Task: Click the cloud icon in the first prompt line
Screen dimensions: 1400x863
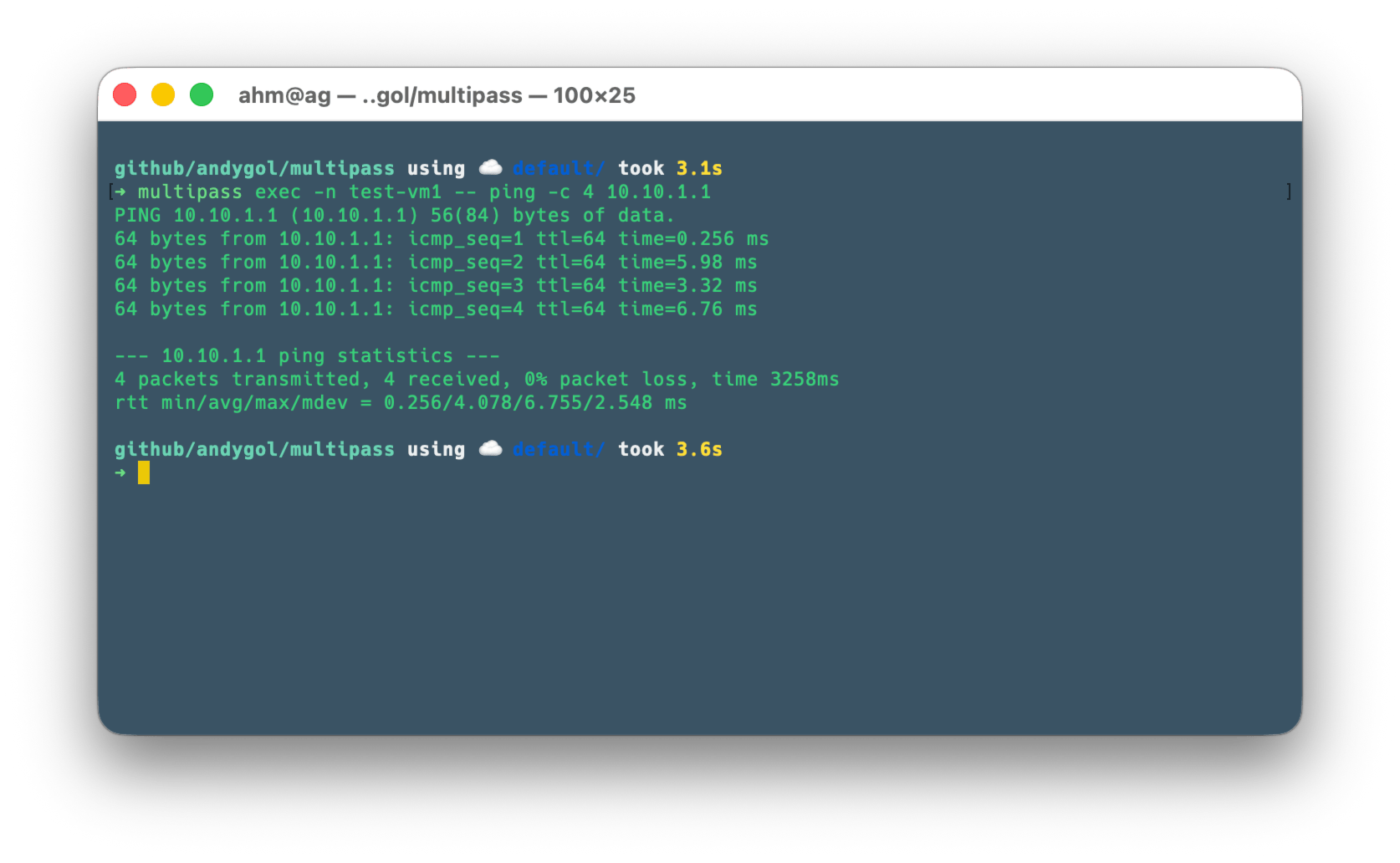Action: click(491, 166)
